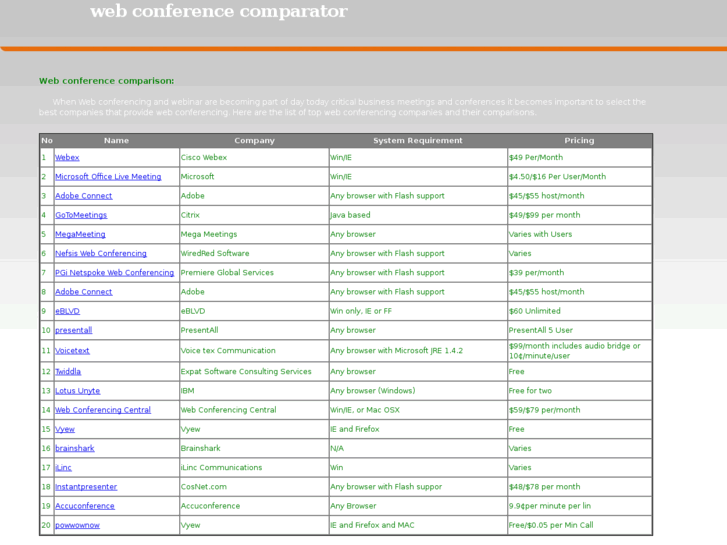
Task: Click $4.50/$16 Per User/Month price
Action: (580, 177)
